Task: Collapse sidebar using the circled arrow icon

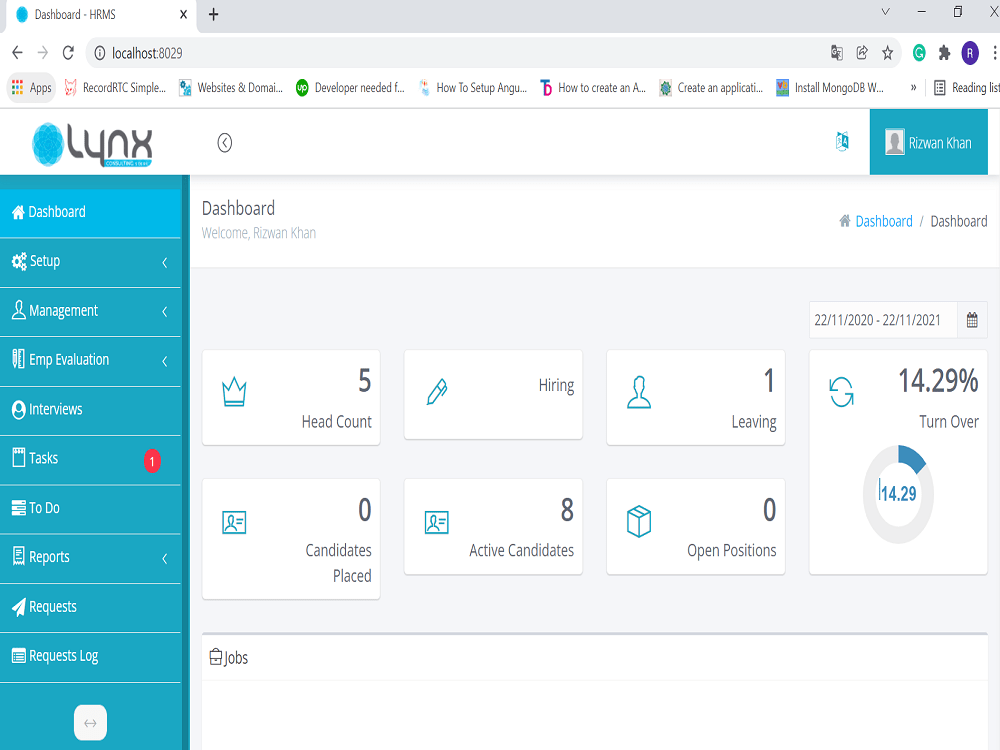Action: point(224,143)
